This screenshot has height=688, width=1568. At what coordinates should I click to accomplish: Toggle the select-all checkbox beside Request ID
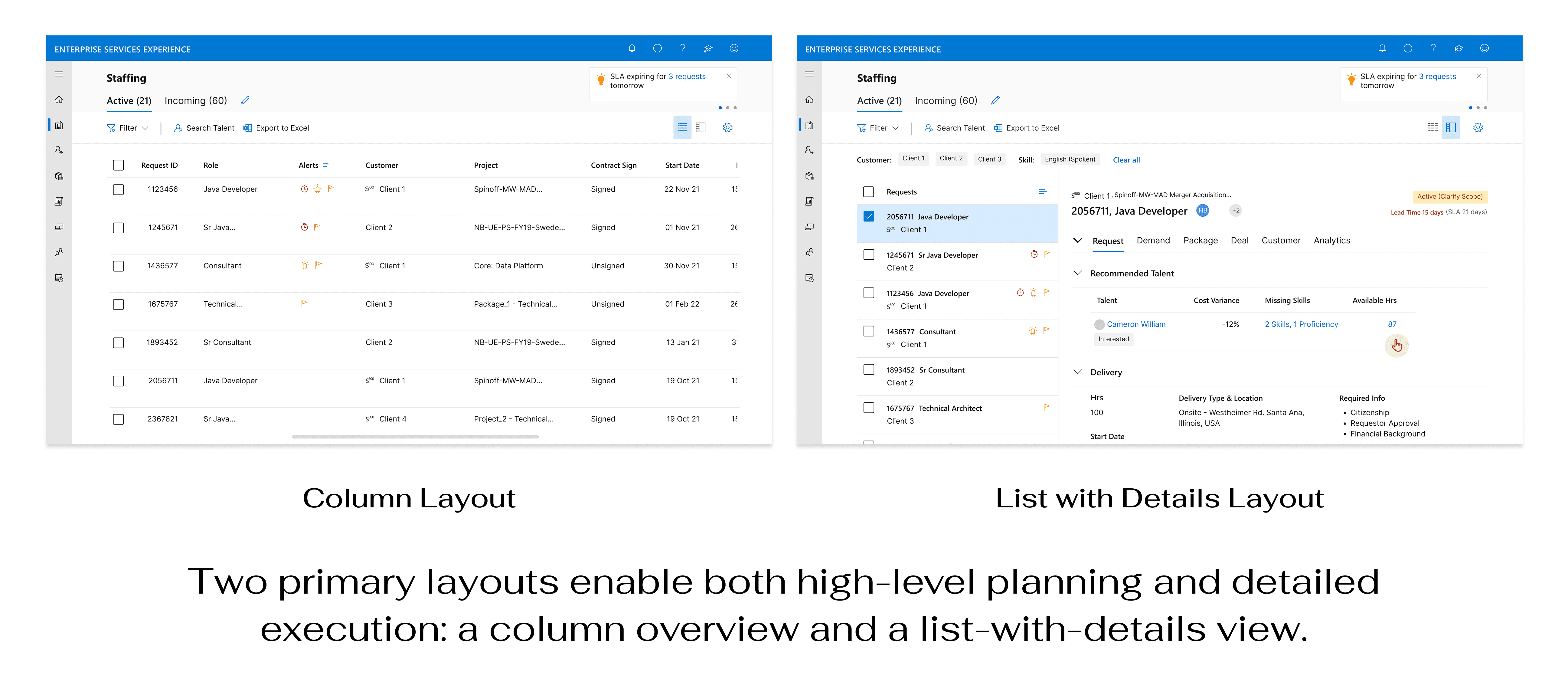click(119, 165)
